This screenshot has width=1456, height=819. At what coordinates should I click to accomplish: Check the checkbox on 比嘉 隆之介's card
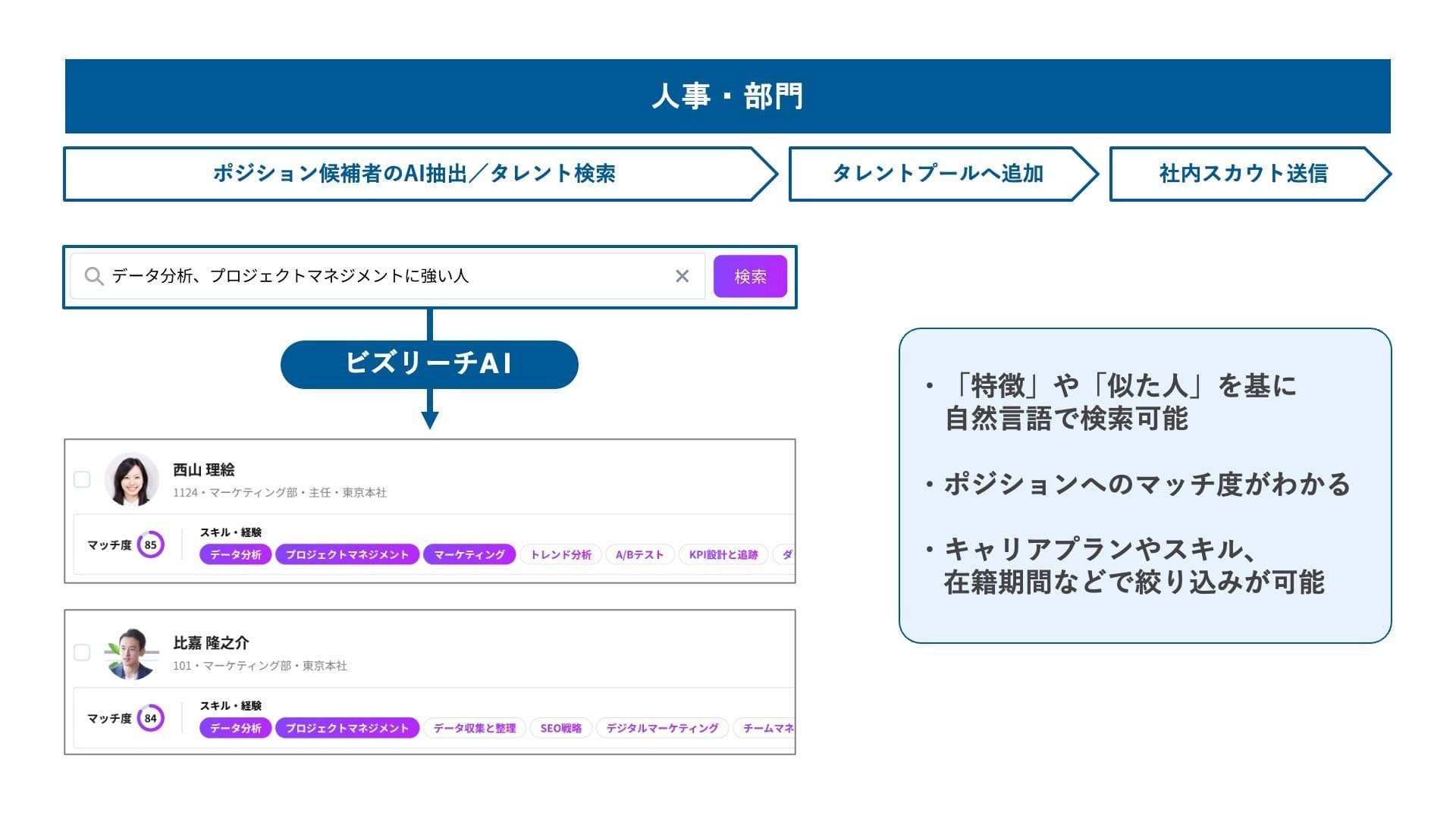pyautogui.click(x=82, y=653)
